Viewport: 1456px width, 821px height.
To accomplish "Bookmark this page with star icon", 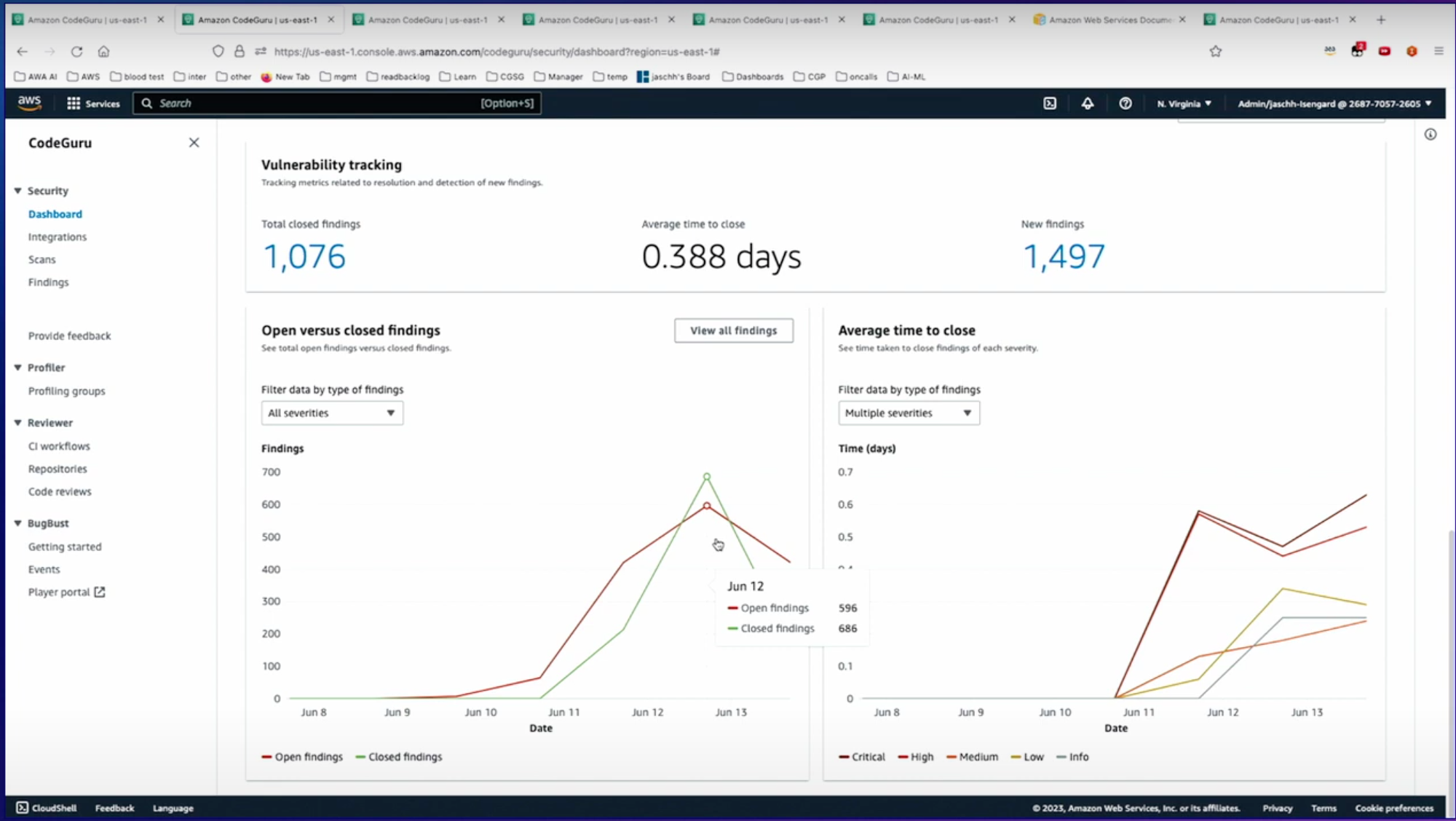I will point(1216,52).
